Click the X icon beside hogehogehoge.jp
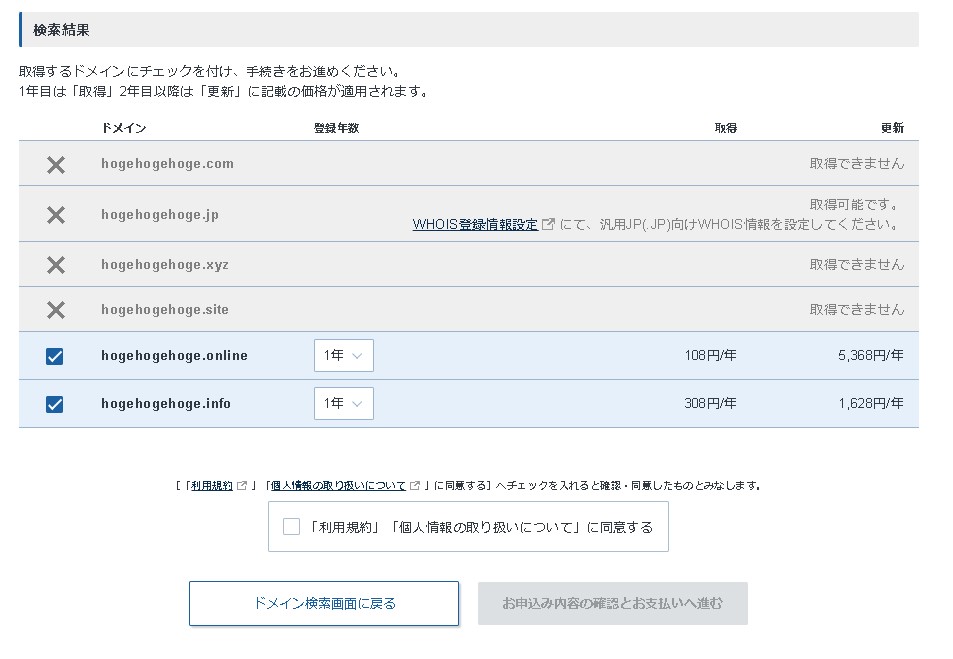 56,215
